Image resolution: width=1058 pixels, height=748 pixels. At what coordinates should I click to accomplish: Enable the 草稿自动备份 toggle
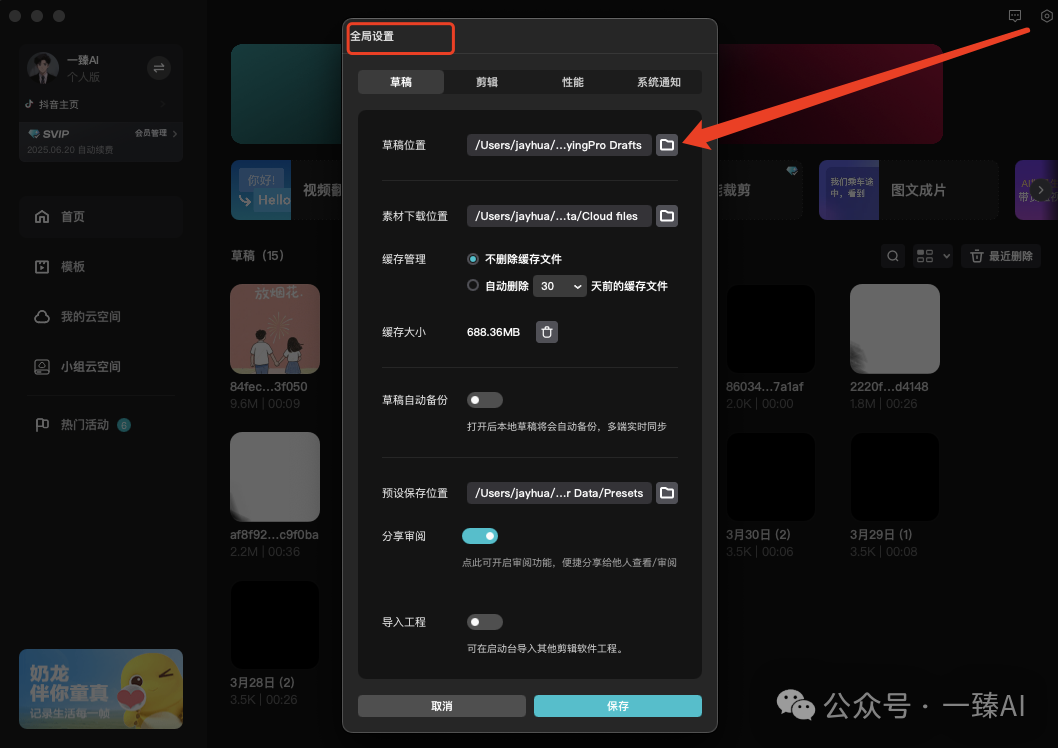[484, 399]
